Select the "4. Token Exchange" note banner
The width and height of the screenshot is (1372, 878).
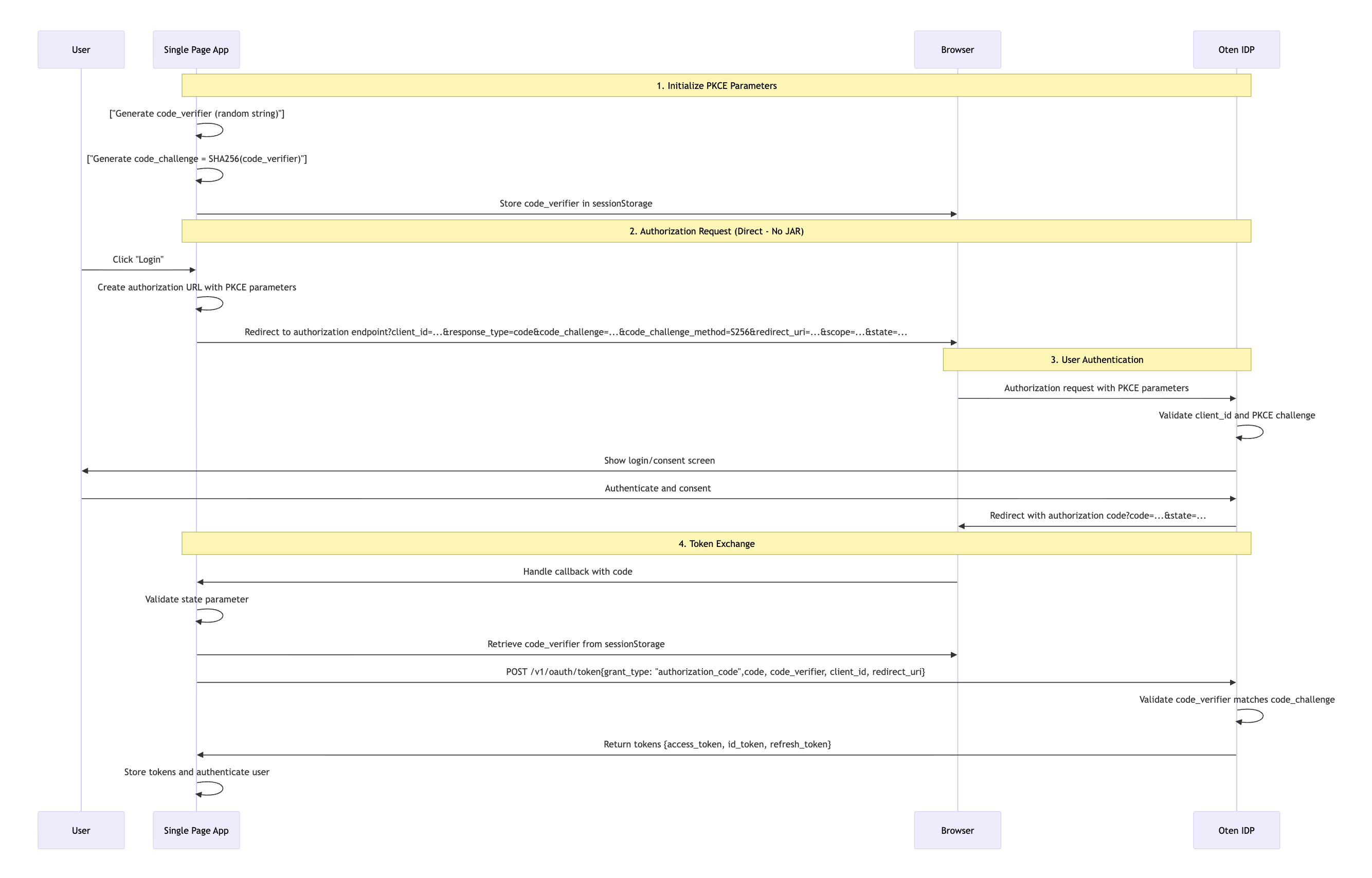[716, 543]
